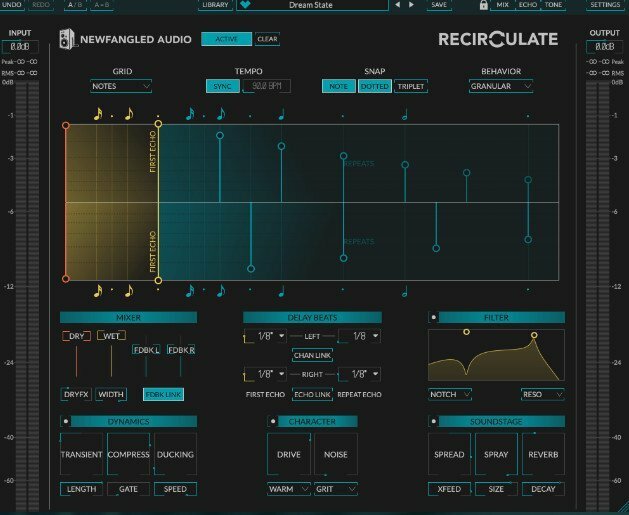Toggle the Character section power dot

point(273,421)
